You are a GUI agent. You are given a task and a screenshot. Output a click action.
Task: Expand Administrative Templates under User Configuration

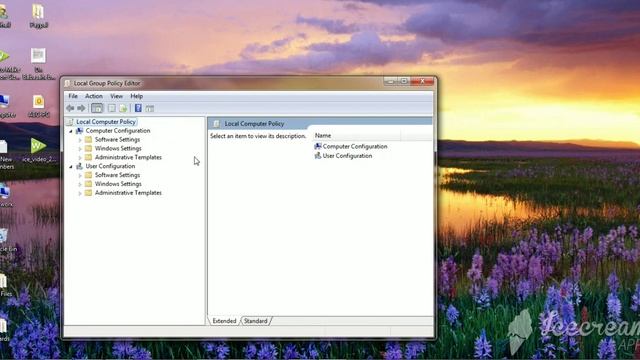[80, 193]
